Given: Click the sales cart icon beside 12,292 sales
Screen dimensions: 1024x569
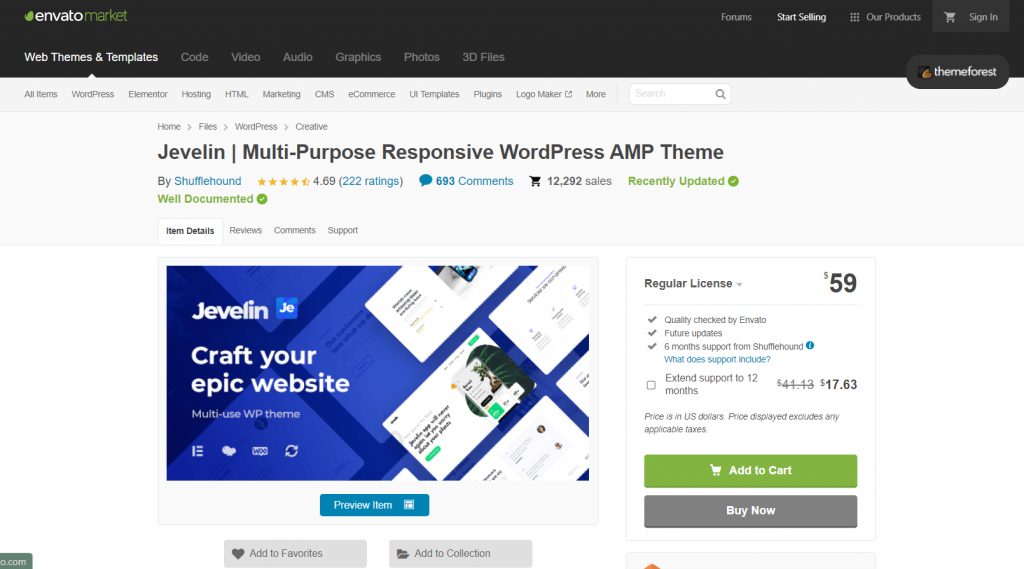Looking at the screenshot, I should coord(535,181).
